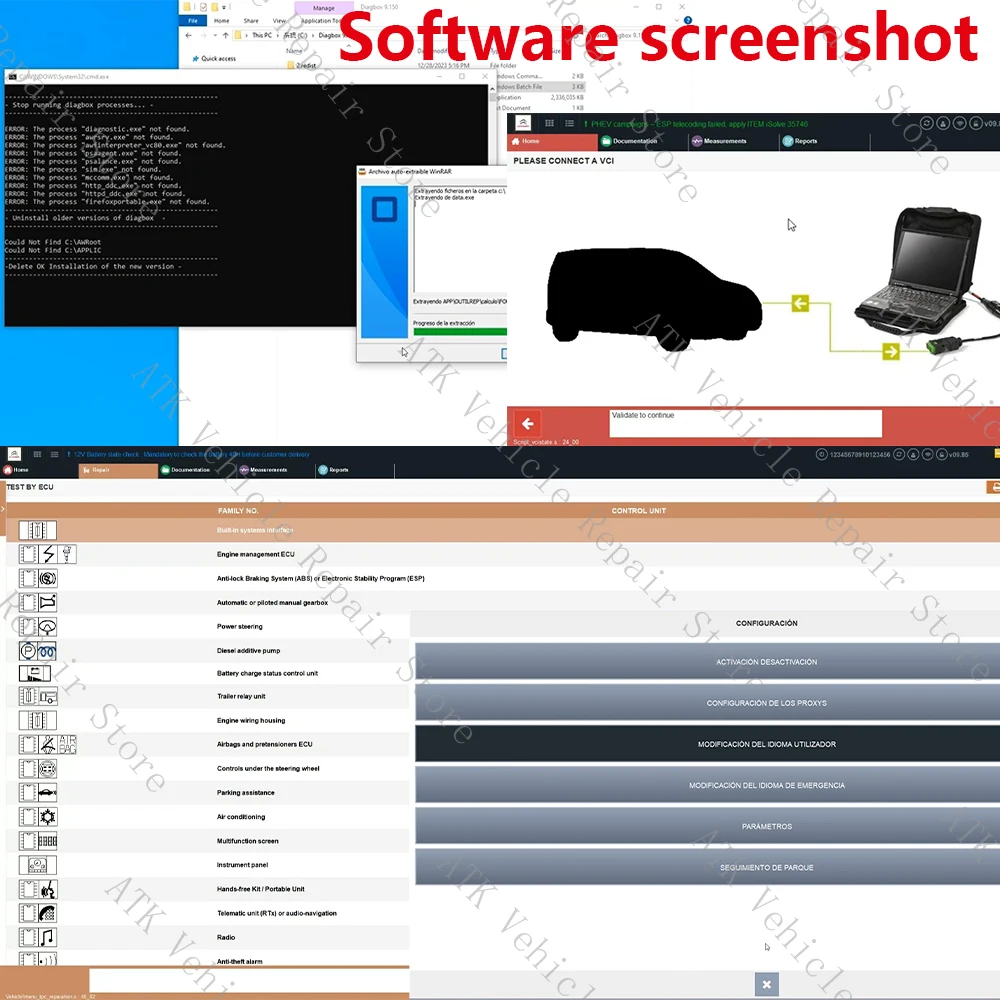Viewport: 1000px width, 1000px height.
Task: Click the yellow left arrow connection icon
Action: (x=800, y=303)
